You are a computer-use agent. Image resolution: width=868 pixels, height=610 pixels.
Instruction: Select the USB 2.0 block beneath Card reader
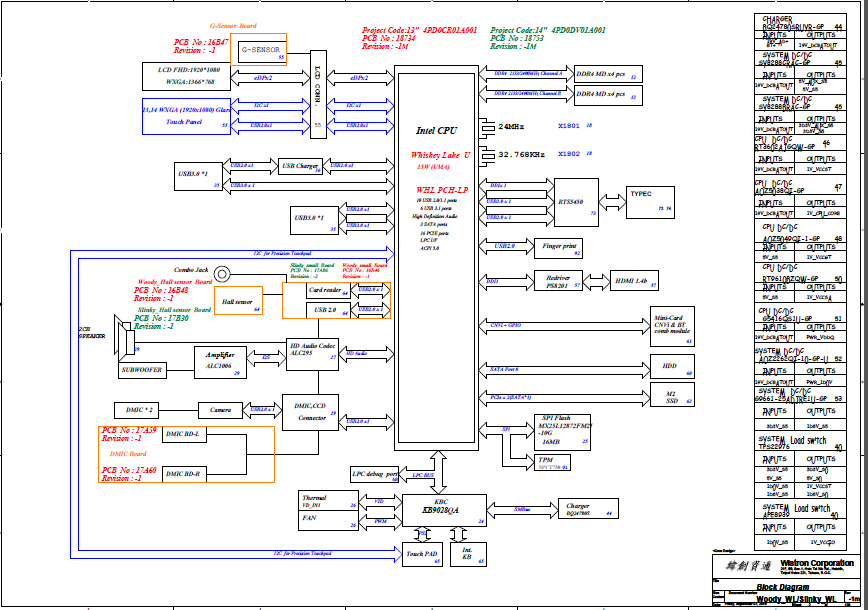328,310
